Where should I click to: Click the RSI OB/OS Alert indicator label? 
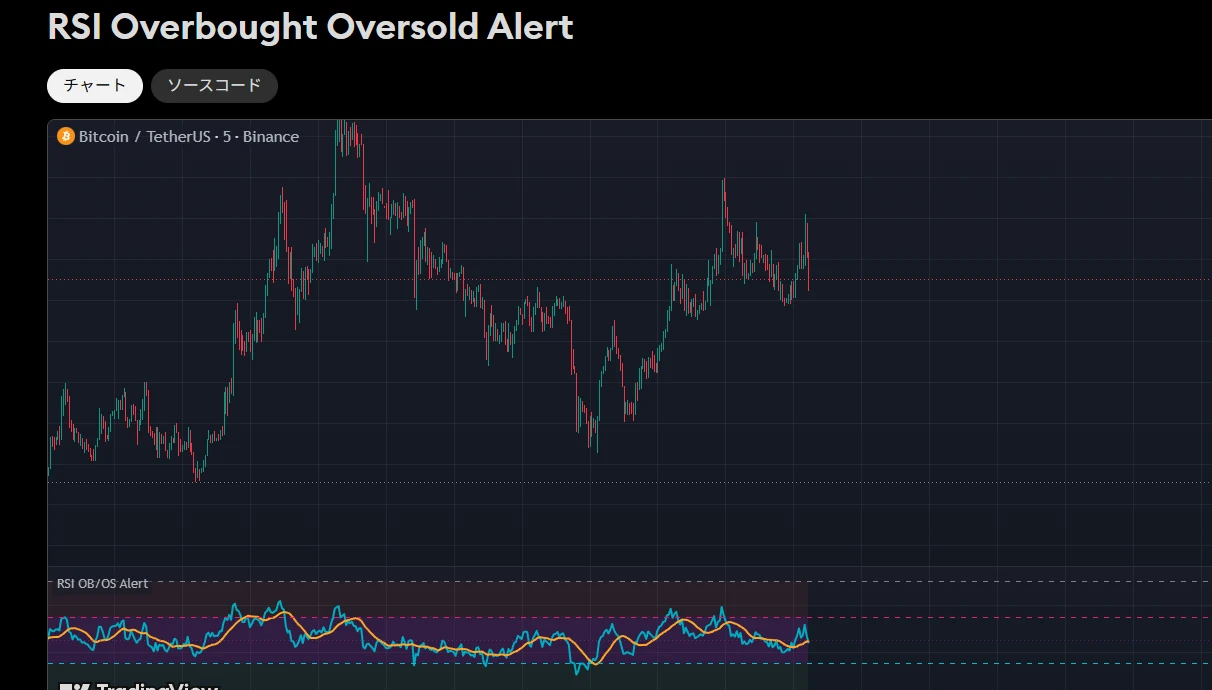point(102,583)
